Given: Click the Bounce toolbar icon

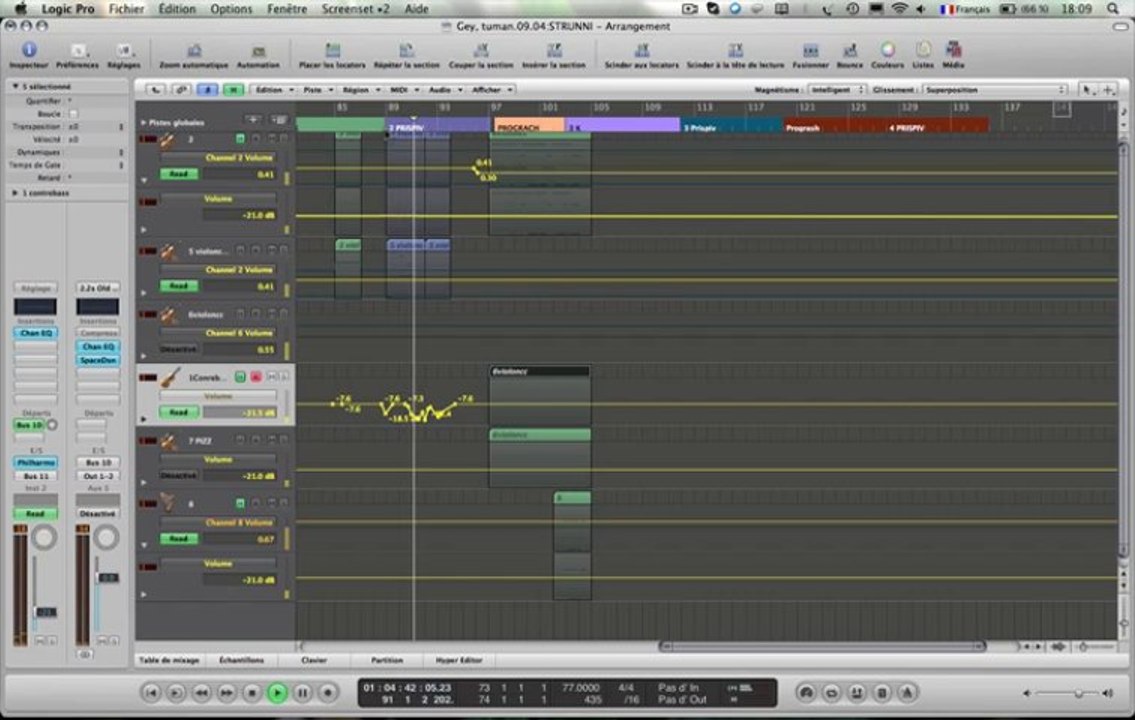Looking at the screenshot, I should pyautogui.click(x=850, y=50).
